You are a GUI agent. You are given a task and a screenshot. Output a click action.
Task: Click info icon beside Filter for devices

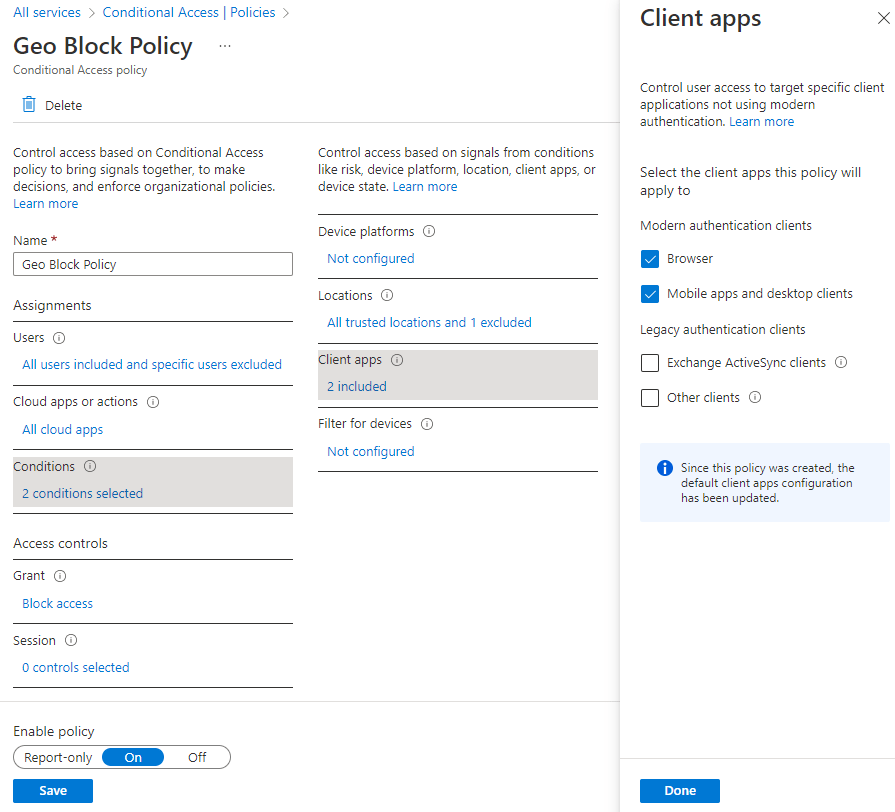[x=427, y=424]
